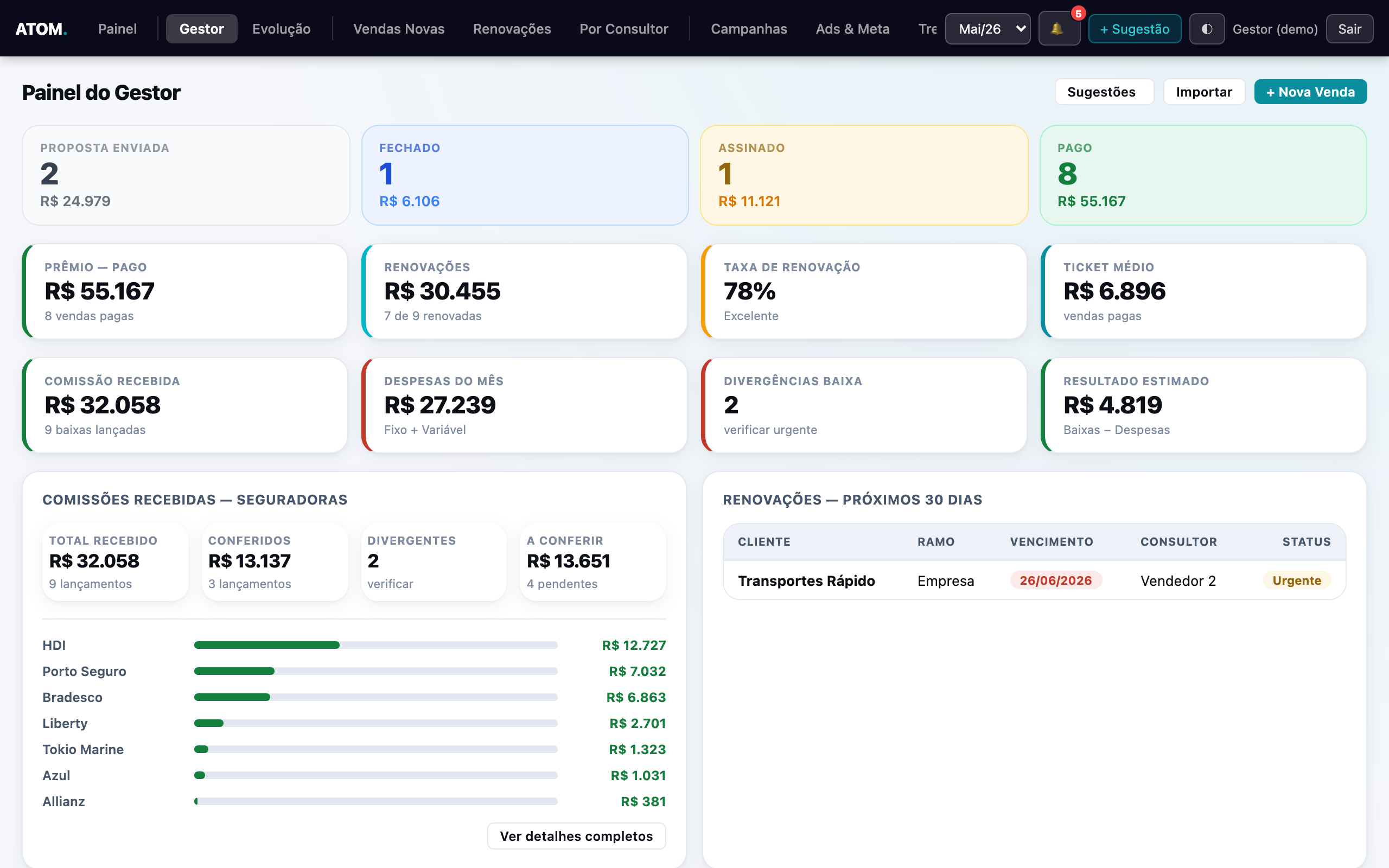
Task: Go to the Renovações menu item
Action: 512,29
